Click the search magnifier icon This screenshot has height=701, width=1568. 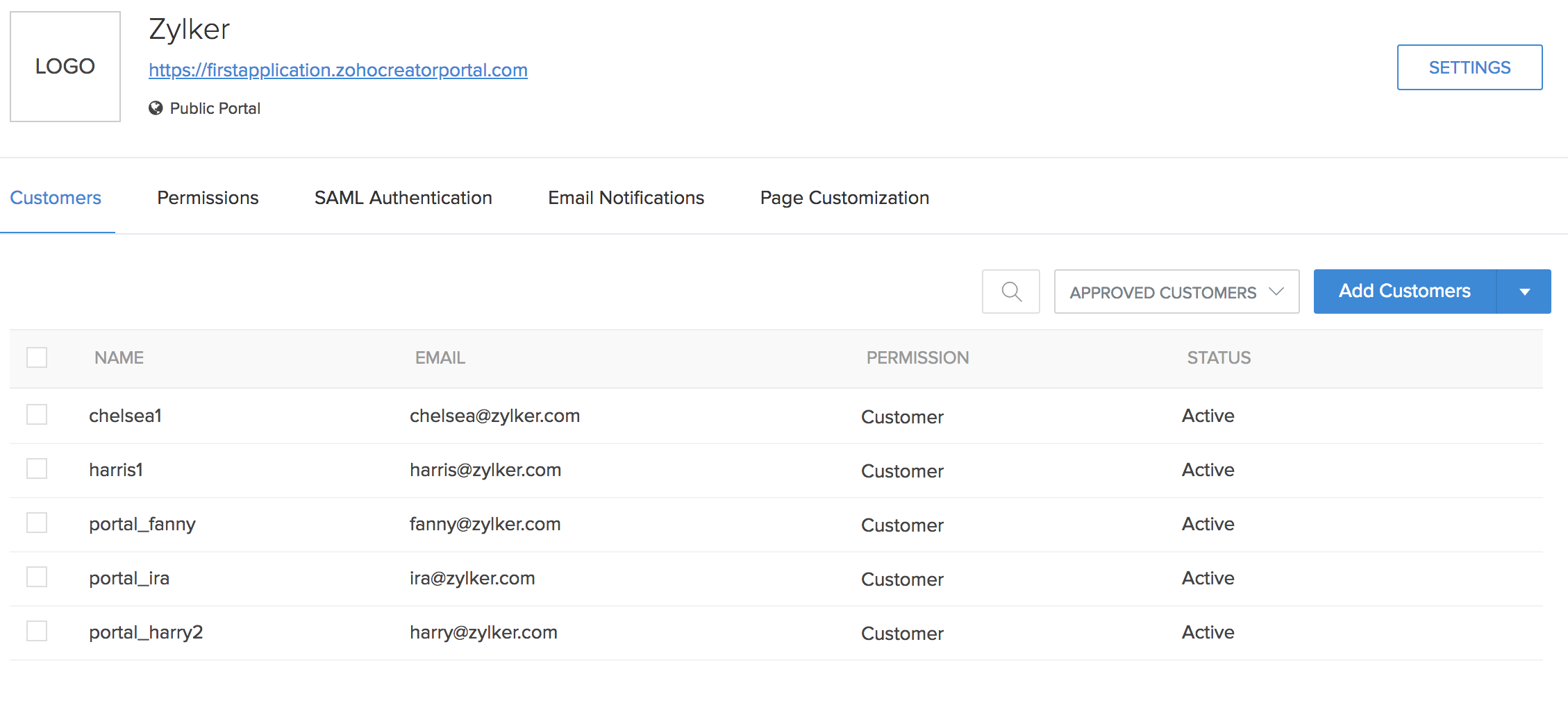click(x=1010, y=292)
